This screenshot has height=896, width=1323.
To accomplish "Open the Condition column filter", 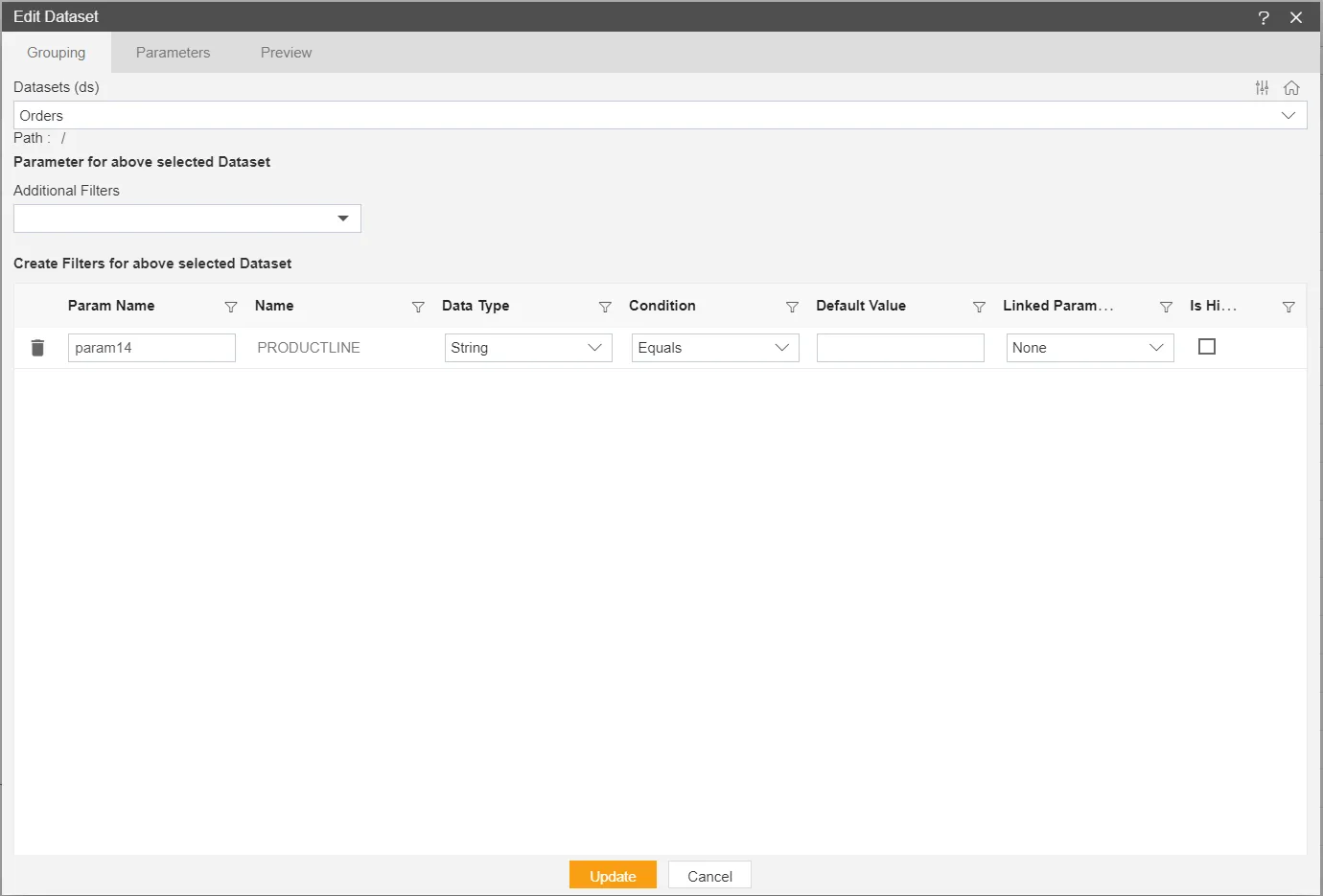I will [x=792, y=307].
